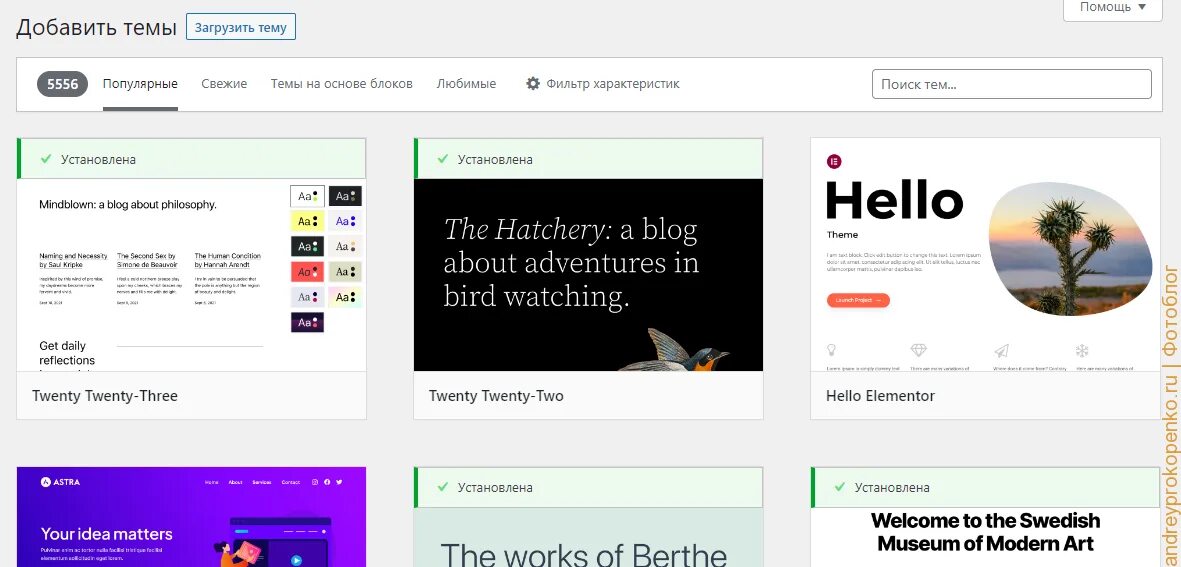Screen dimensions: 1181x567
Task: Click the Launch Project button in Hello preview
Action: [858, 300]
